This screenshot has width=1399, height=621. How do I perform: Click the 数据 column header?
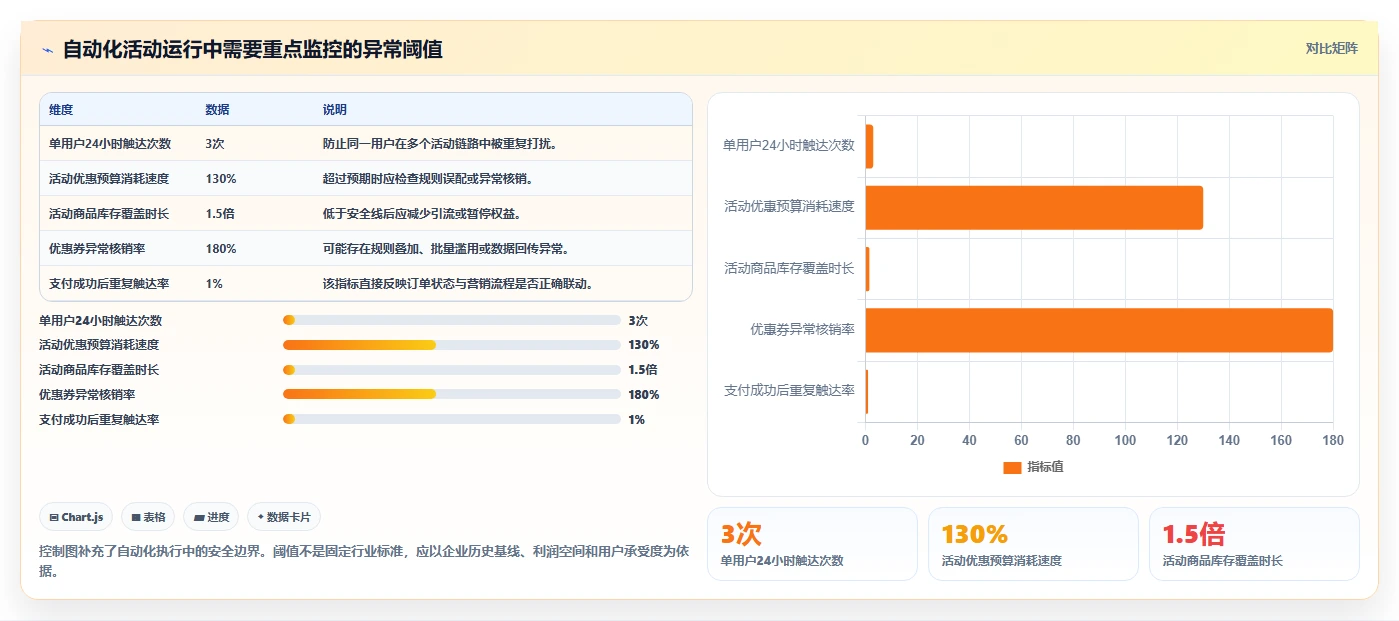pos(217,110)
